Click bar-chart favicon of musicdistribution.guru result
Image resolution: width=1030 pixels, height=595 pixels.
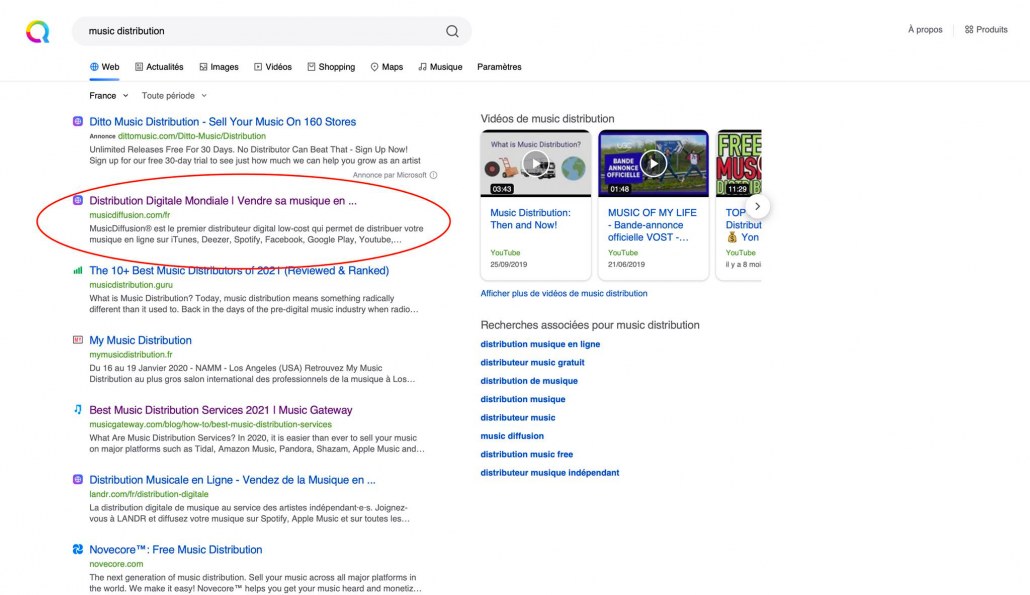[78, 270]
